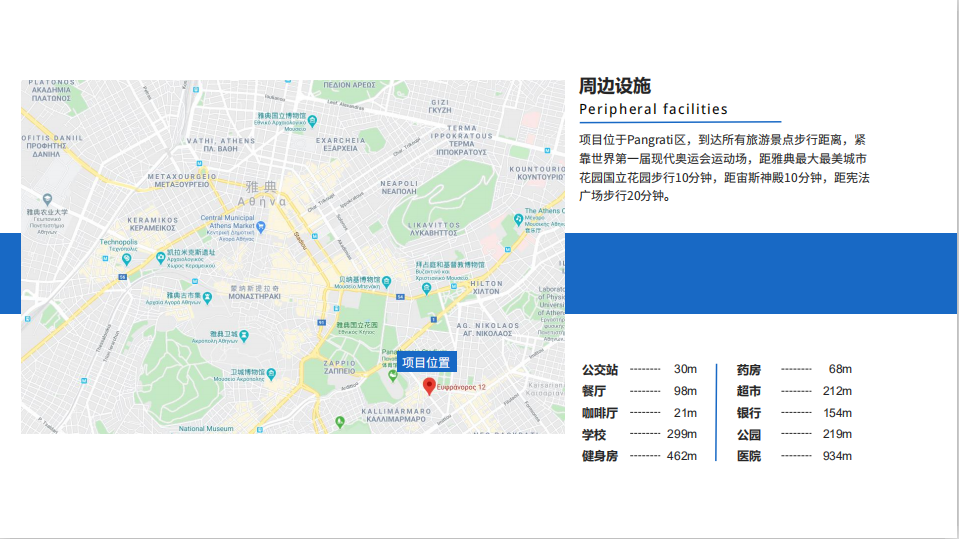Select the 公交站 30m distance row
Screen dimensions: 959x539
(x=639, y=370)
